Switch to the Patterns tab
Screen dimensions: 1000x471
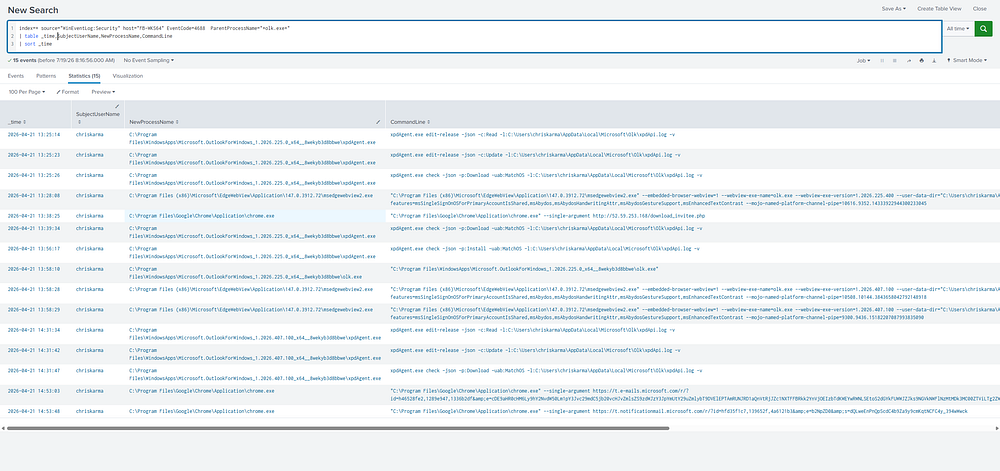coord(46,76)
